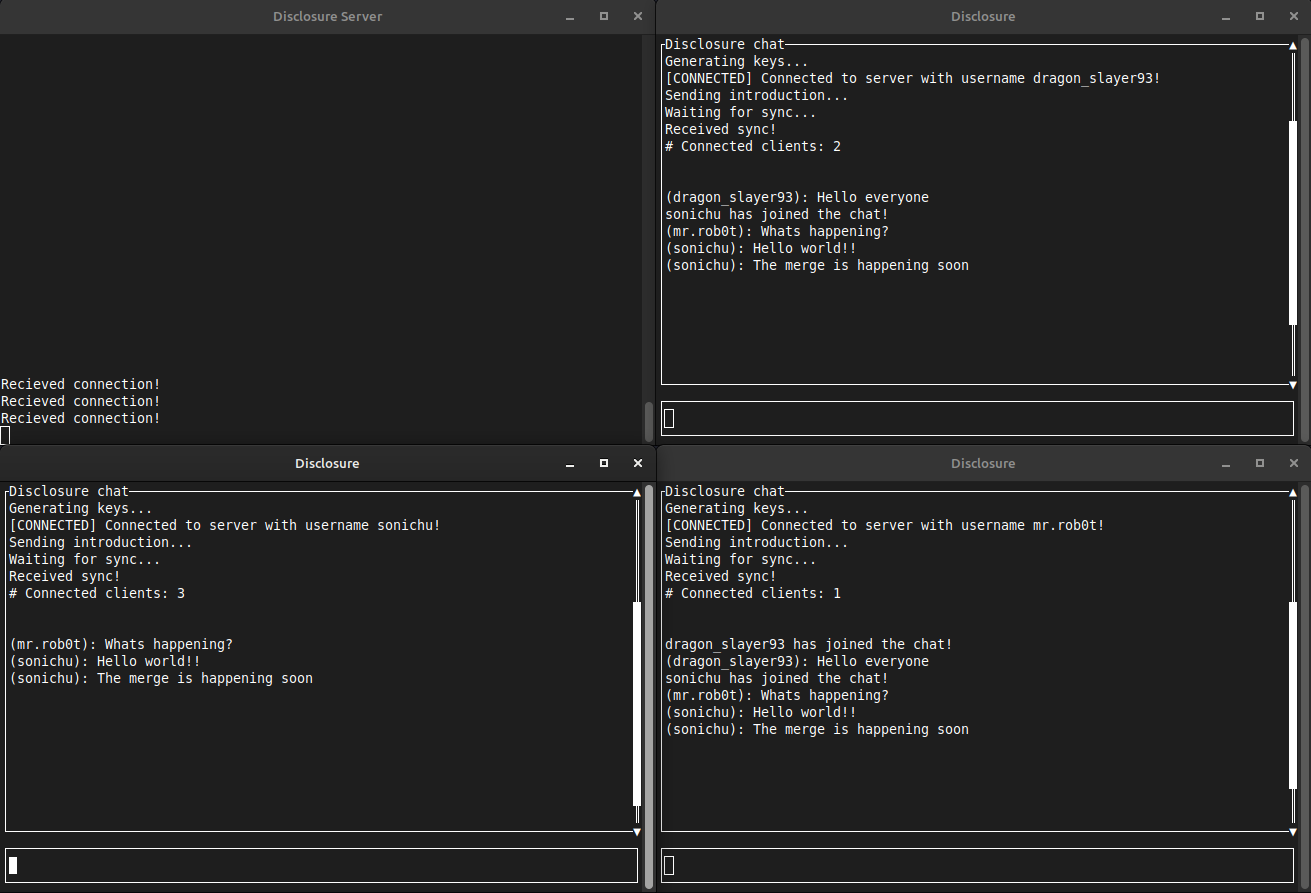Image resolution: width=1311 pixels, height=893 pixels.
Task: Click the Disclosure Server title bar
Action: tap(327, 17)
